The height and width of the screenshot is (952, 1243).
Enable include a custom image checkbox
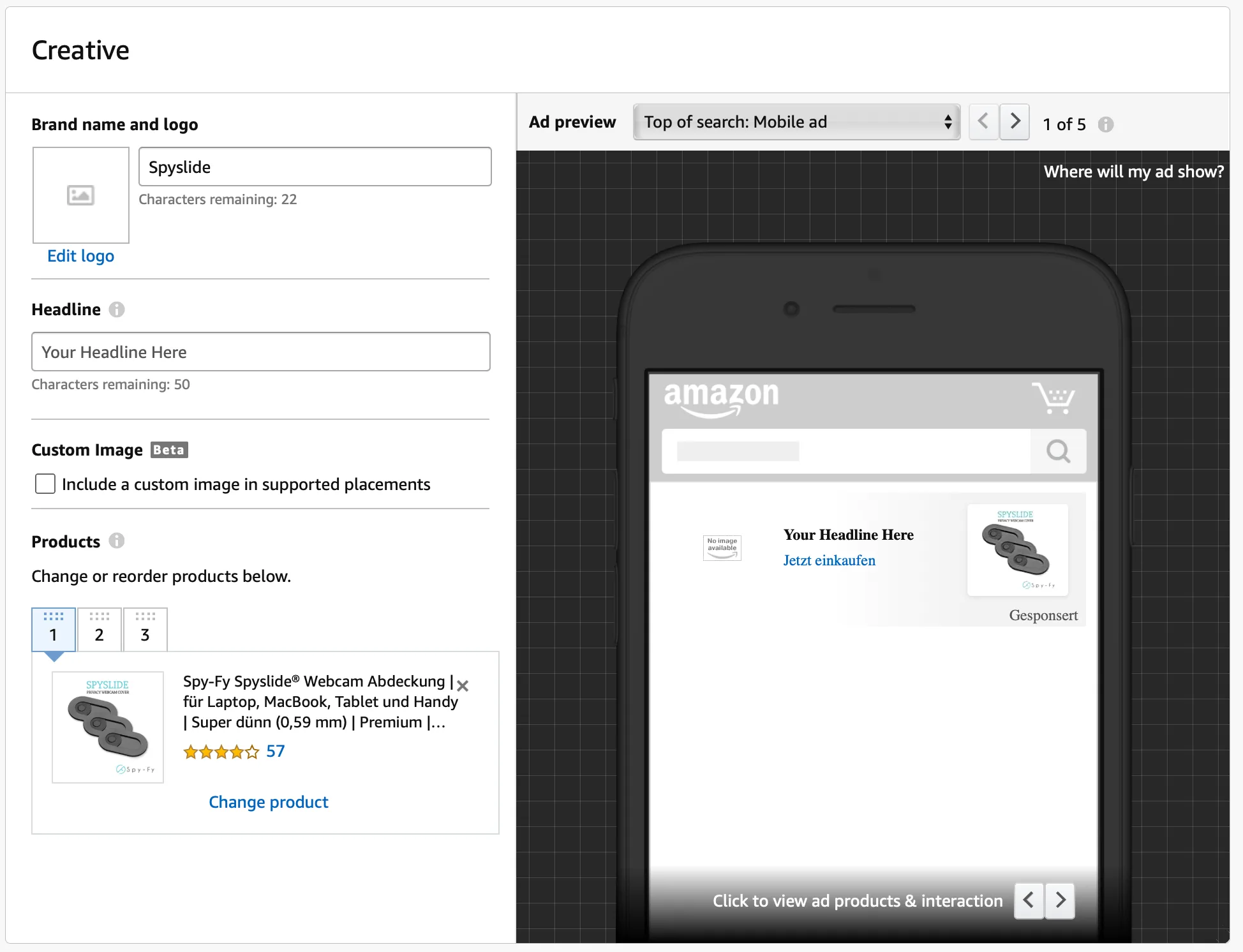[45, 484]
